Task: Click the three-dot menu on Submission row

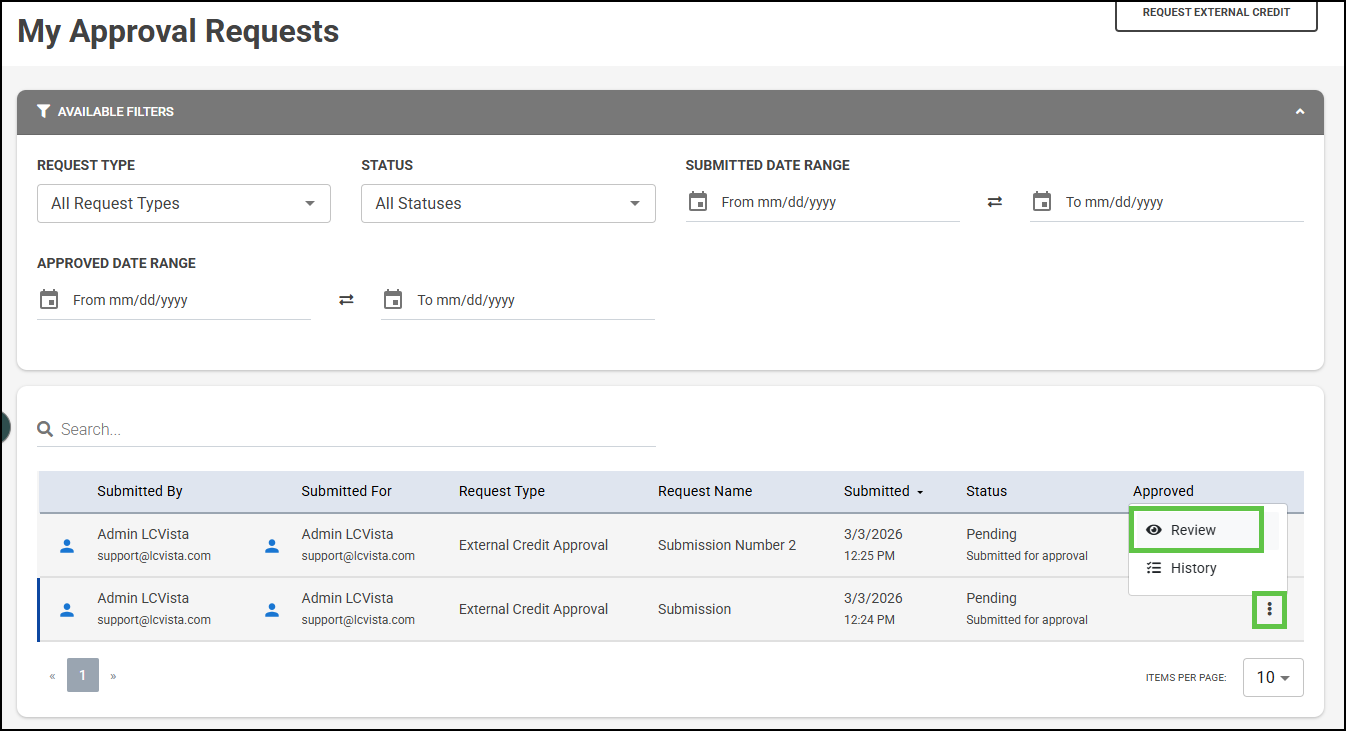Action: [x=1269, y=609]
